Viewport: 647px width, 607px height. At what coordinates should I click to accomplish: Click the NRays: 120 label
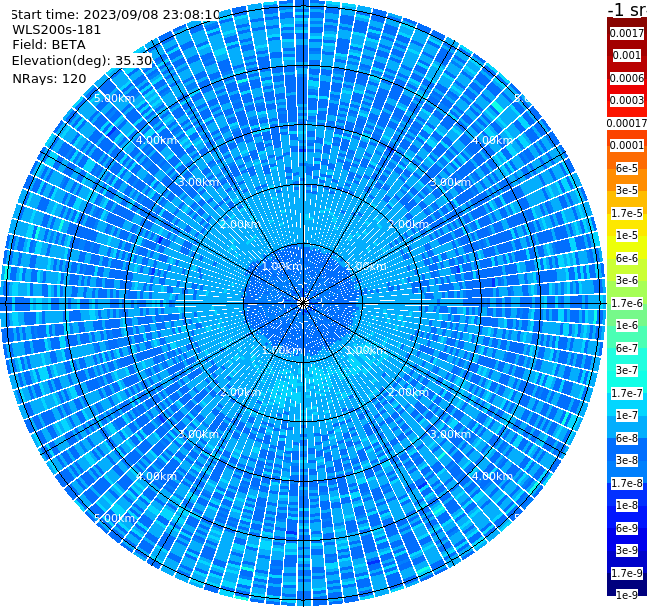tap(49, 78)
